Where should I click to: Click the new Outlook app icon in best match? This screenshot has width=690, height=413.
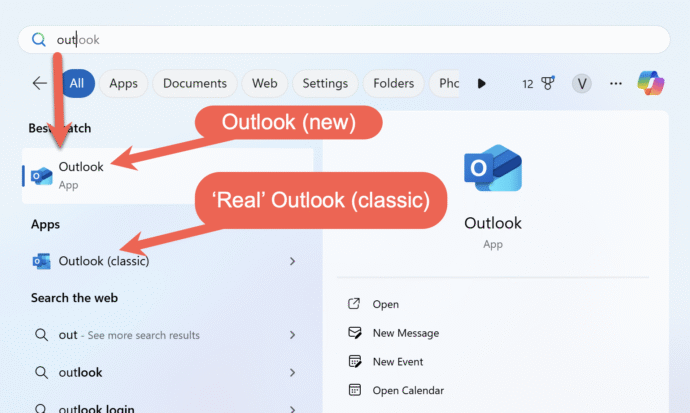[x=42, y=176]
